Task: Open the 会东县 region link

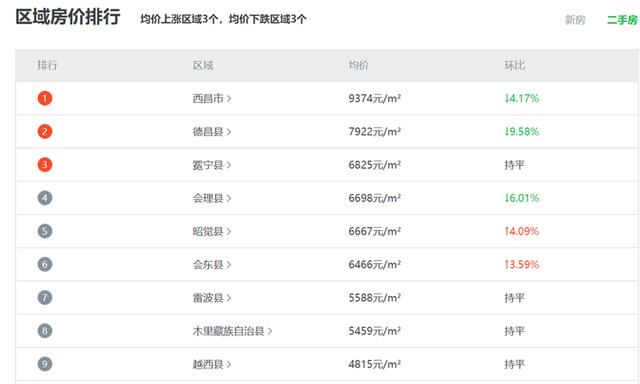Action: coord(212,264)
